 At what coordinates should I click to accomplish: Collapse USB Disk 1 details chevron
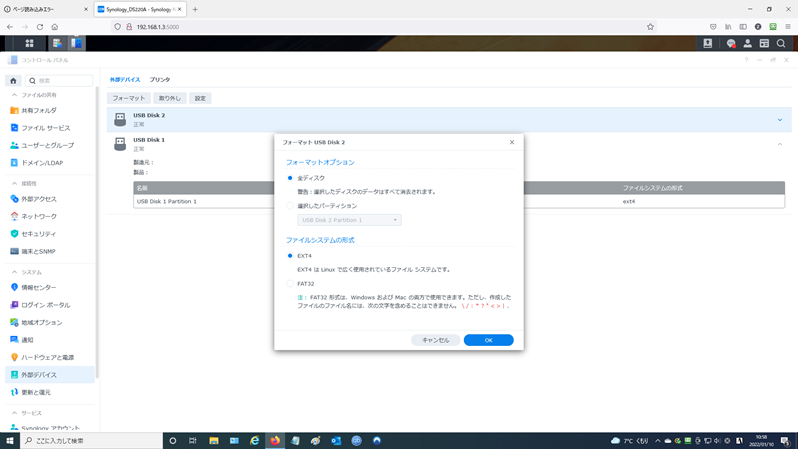click(780, 145)
